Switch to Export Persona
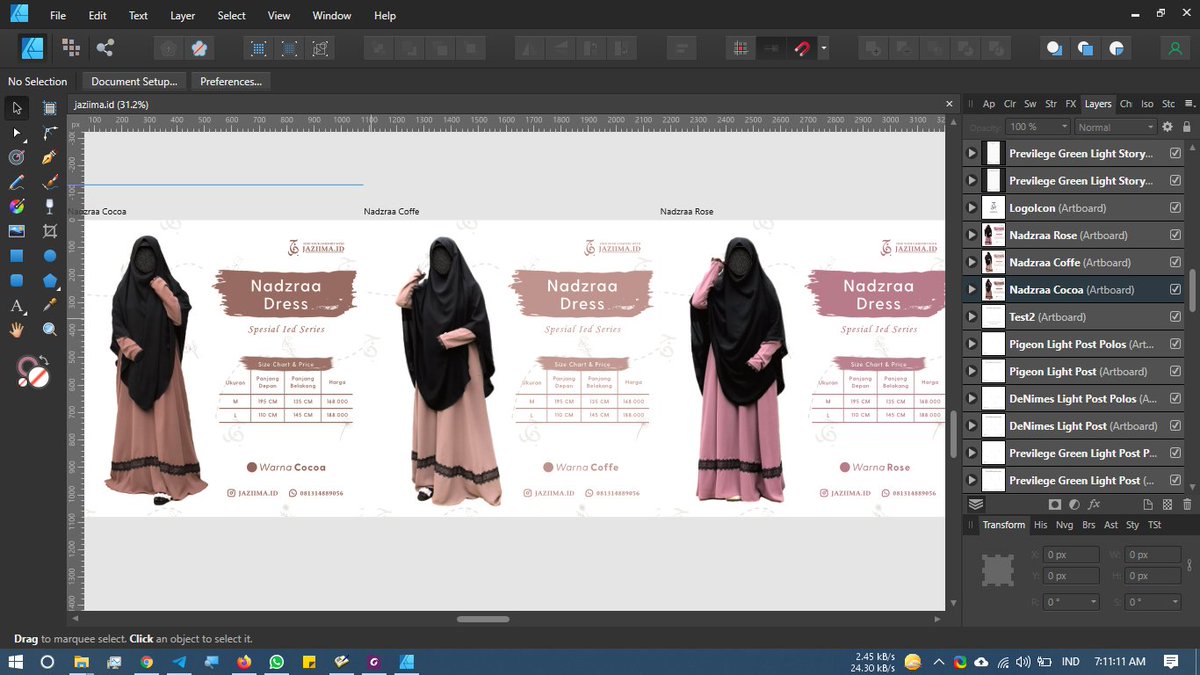Viewport: 1200px width, 675px height. click(x=104, y=47)
